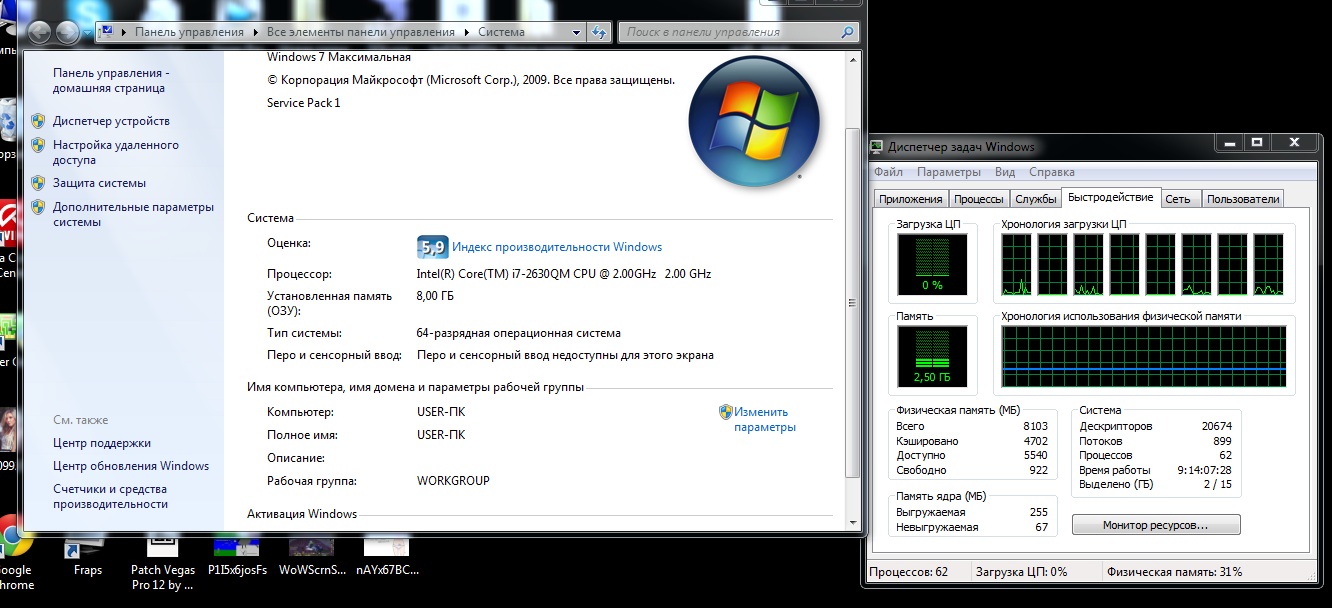1332x608 pixels.
Task: Click the 5,9 performance rating badge
Action: (432, 246)
